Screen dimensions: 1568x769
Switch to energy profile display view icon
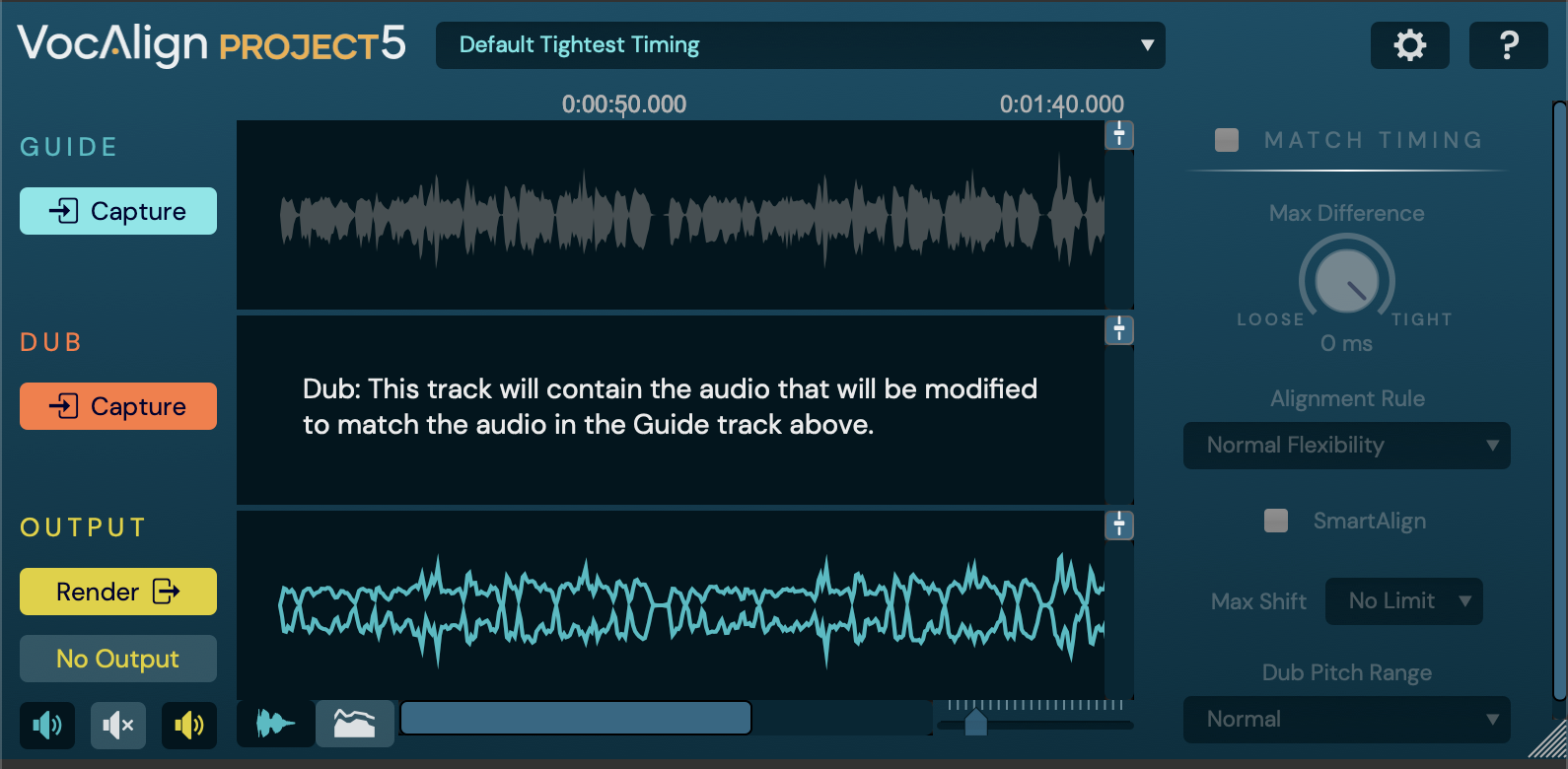[354, 724]
